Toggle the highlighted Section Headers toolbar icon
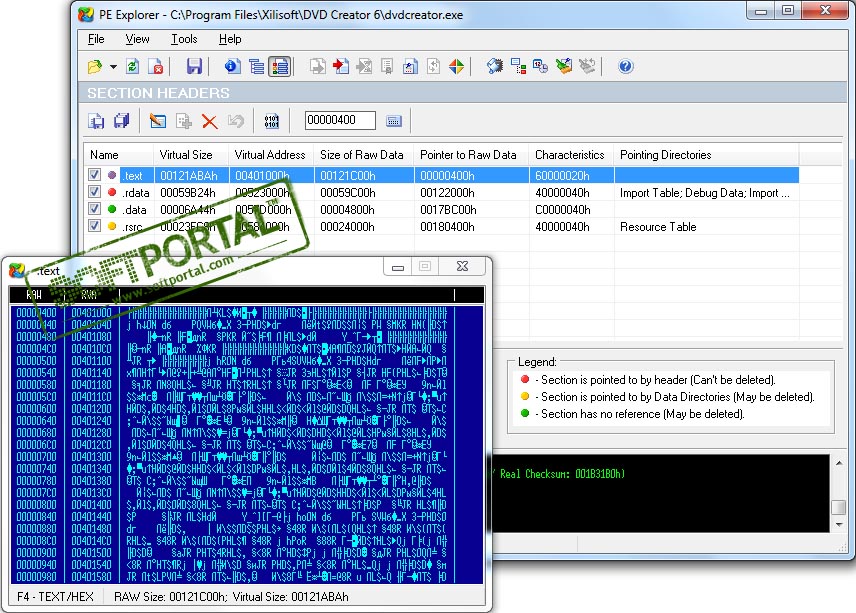The image size is (856, 613). (280, 67)
